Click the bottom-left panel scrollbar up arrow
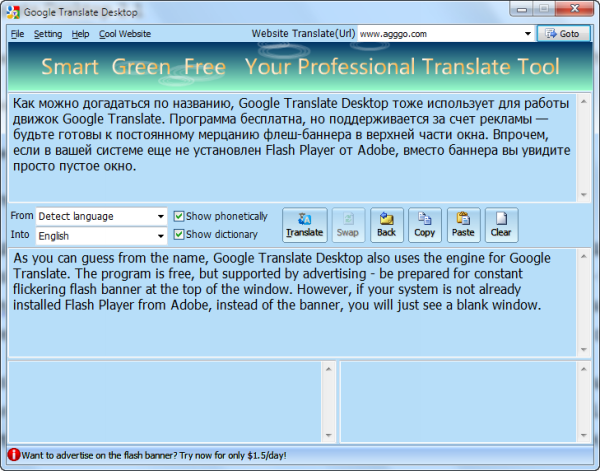600x471 pixels. coord(328,369)
